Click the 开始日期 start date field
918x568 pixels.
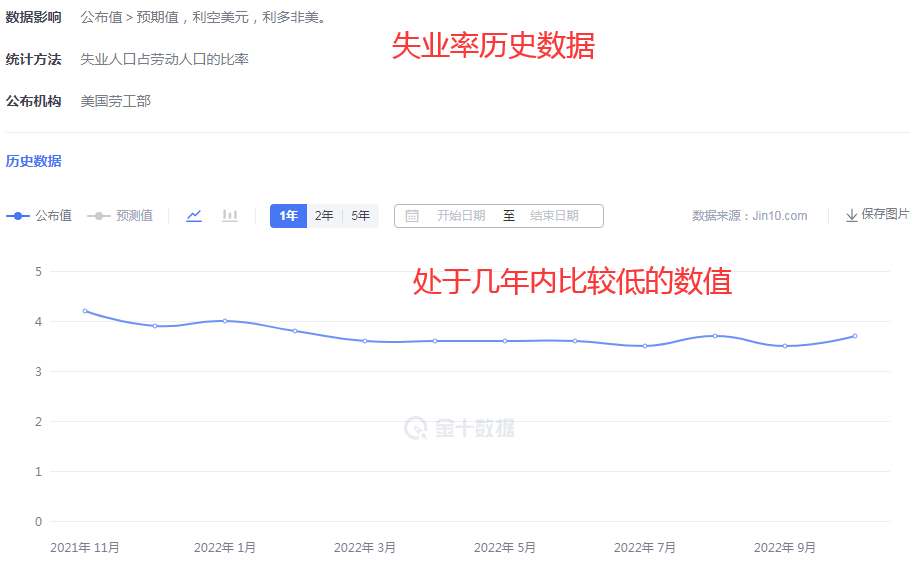click(461, 216)
